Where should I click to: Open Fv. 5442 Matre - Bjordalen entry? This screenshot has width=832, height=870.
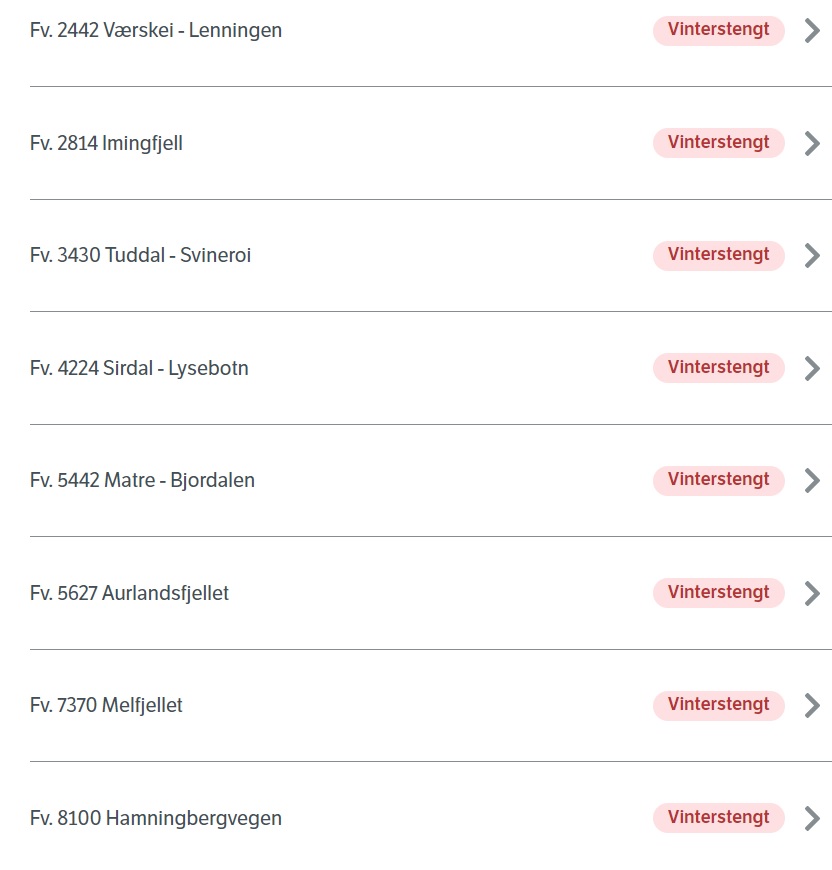point(143,480)
